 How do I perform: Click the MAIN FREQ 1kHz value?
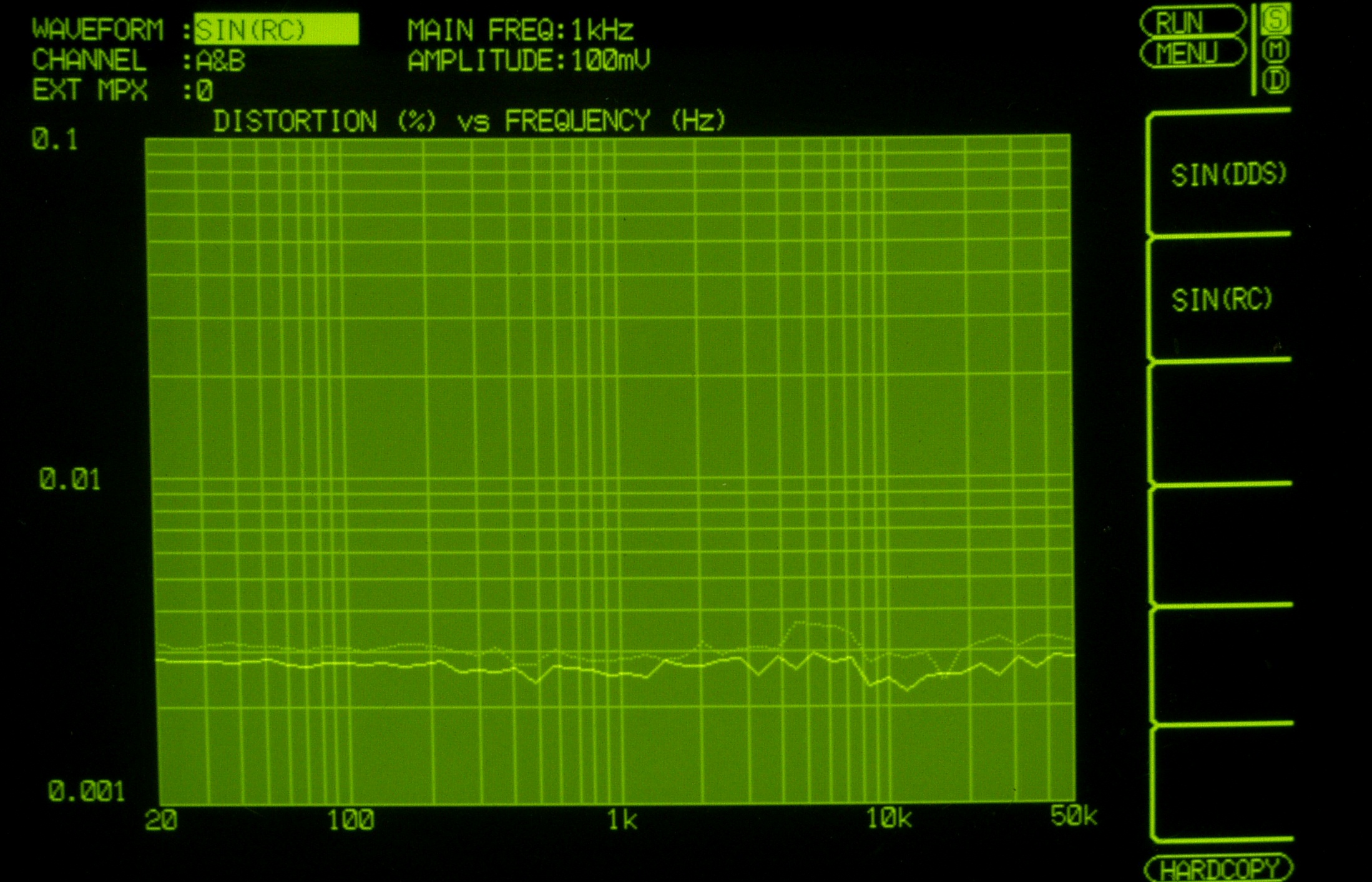tap(602, 30)
